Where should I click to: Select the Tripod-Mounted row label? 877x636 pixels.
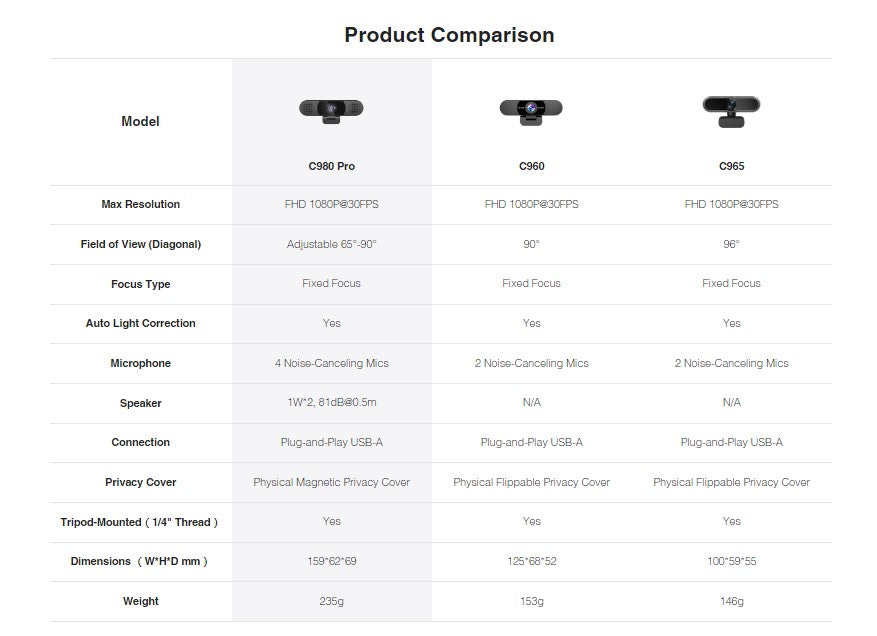(x=141, y=522)
